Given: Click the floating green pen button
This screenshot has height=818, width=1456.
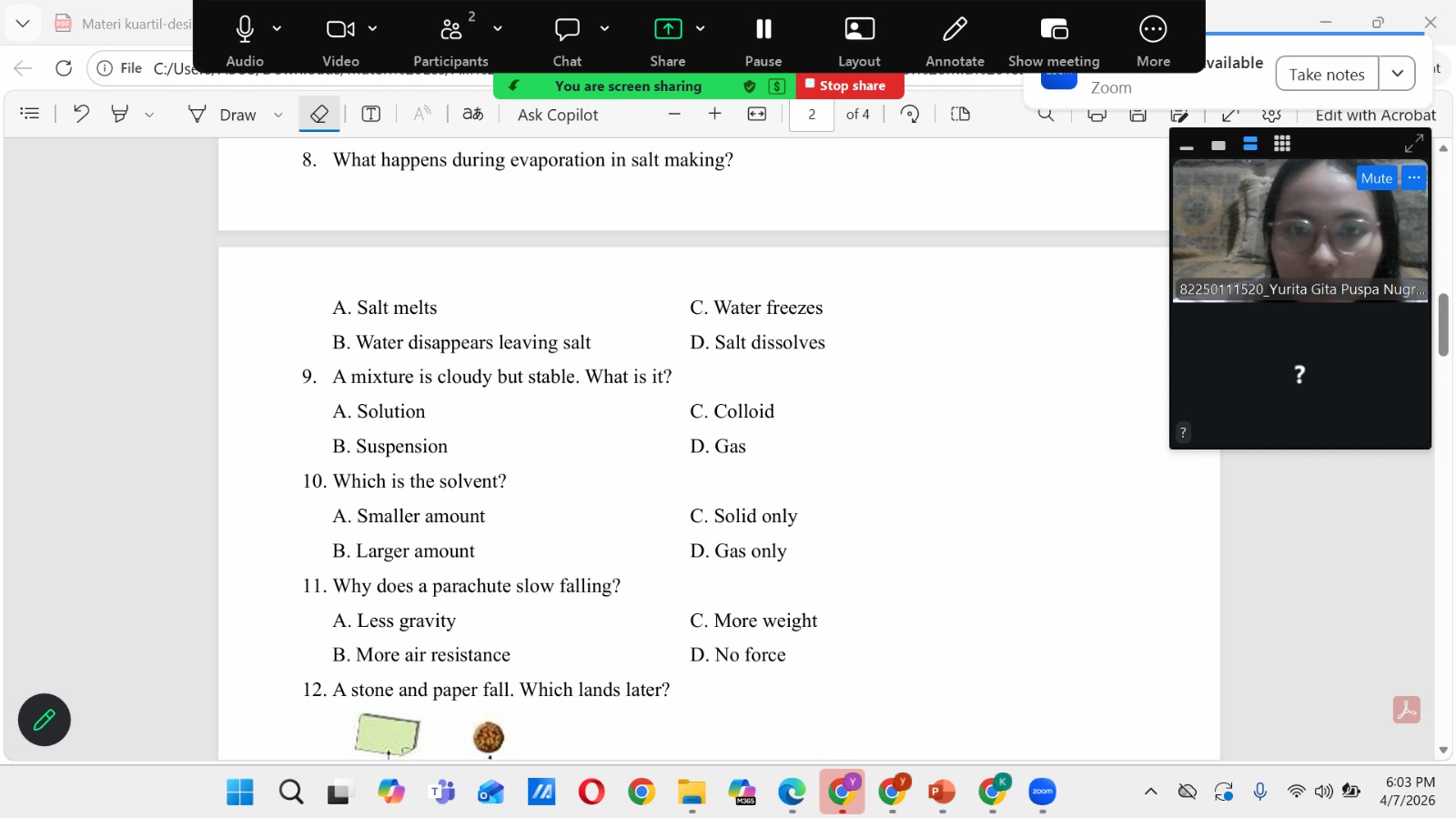Looking at the screenshot, I should pos(45,720).
